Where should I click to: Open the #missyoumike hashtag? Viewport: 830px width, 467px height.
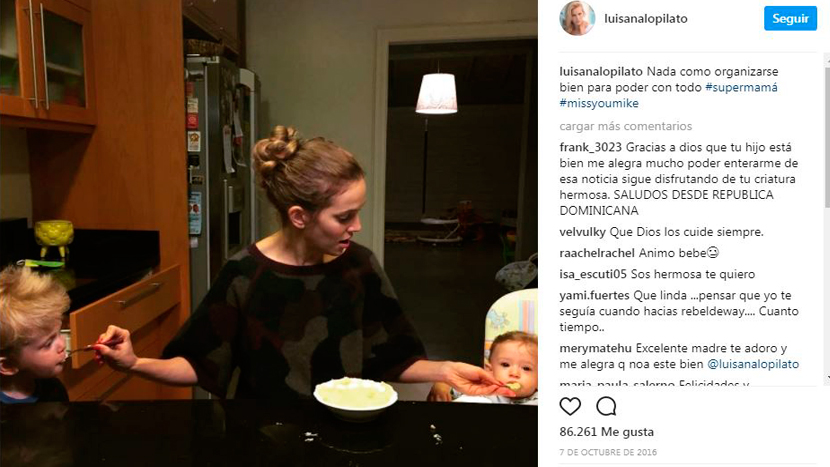599,103
